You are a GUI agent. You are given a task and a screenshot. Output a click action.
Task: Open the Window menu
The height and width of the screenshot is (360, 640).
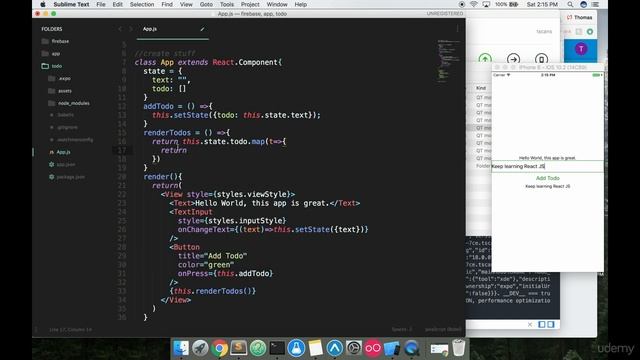277,4
